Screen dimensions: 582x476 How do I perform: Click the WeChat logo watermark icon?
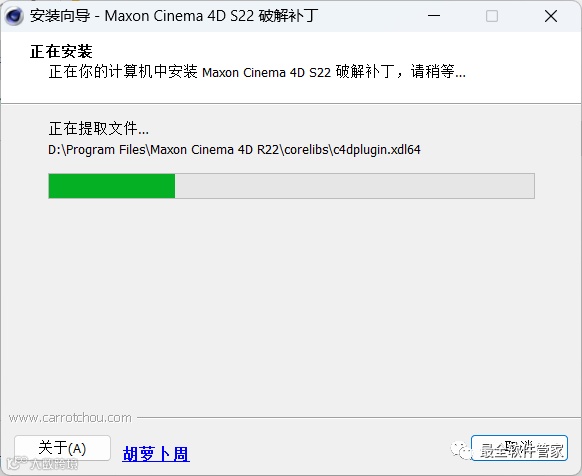click(x=461, y=450)
